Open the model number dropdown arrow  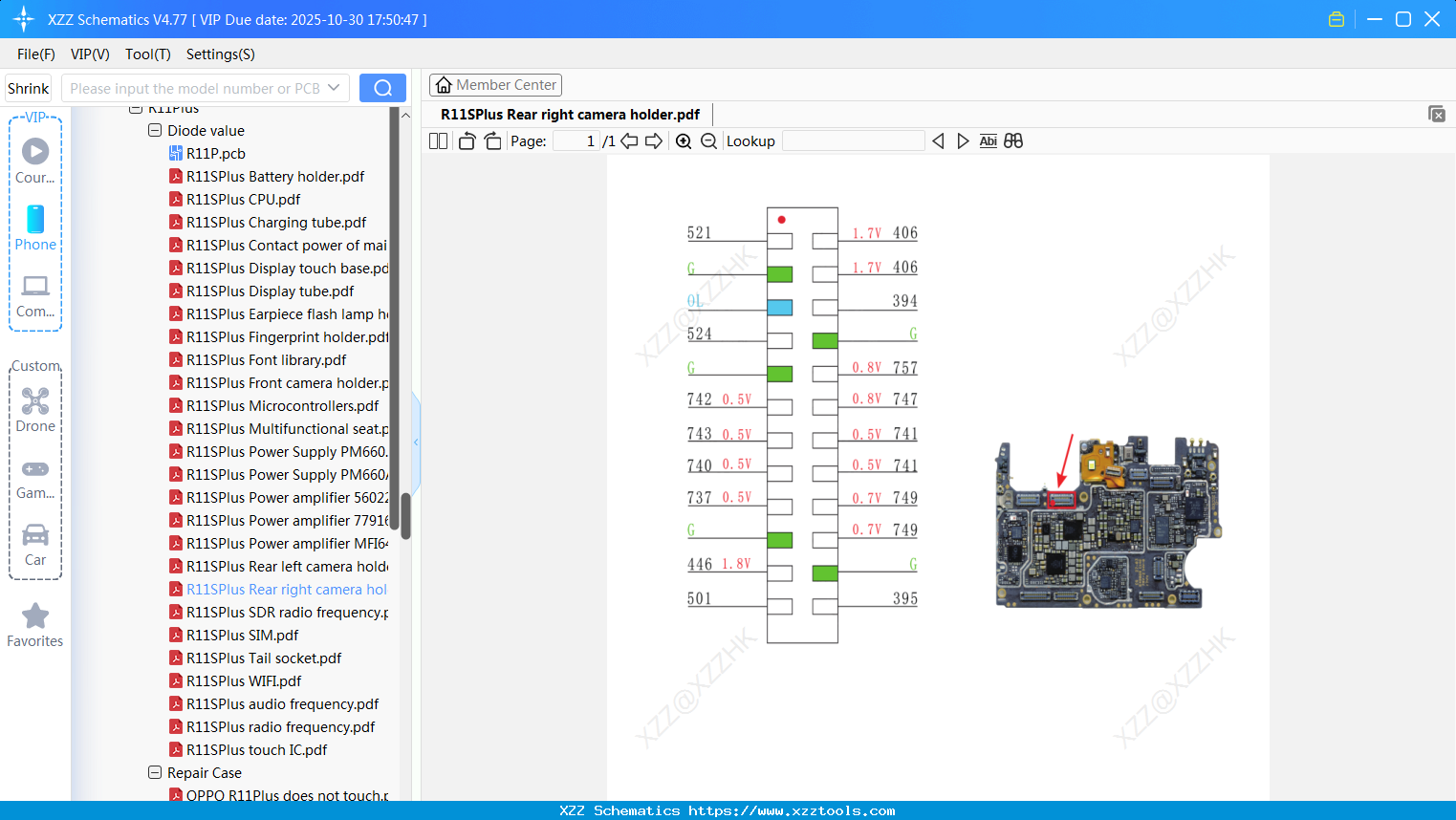pyautogui.click(x=334, y=88)
